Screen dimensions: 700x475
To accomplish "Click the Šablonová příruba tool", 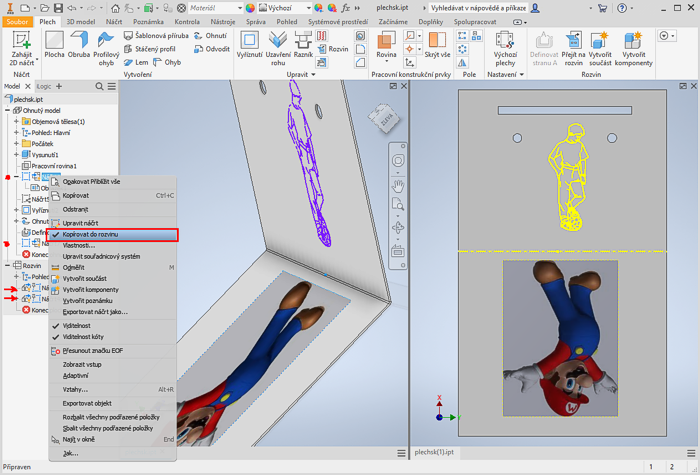I will click(x=156, y=36).
